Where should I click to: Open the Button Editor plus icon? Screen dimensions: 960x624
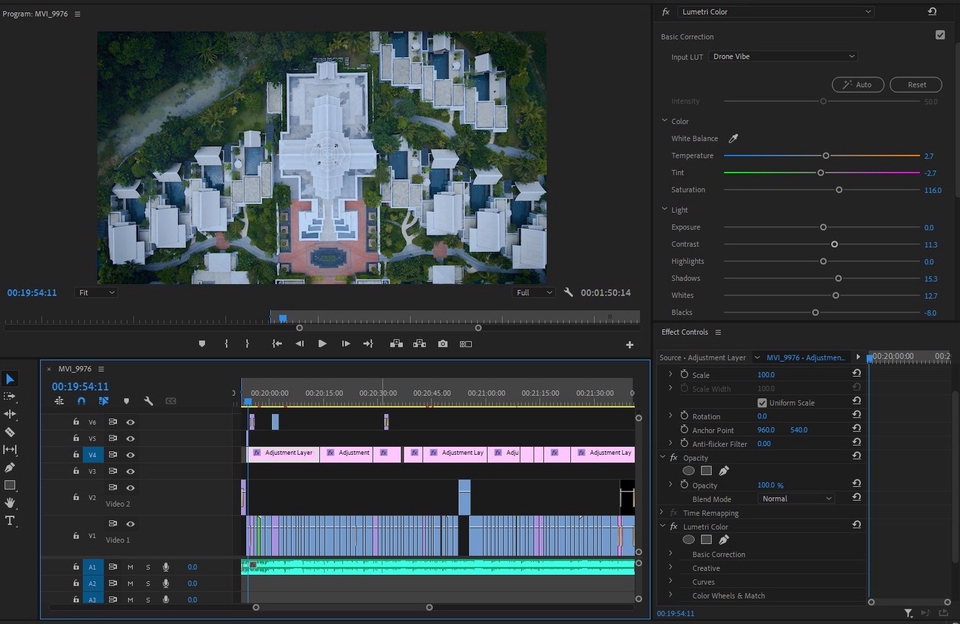[x=629, y=345]
